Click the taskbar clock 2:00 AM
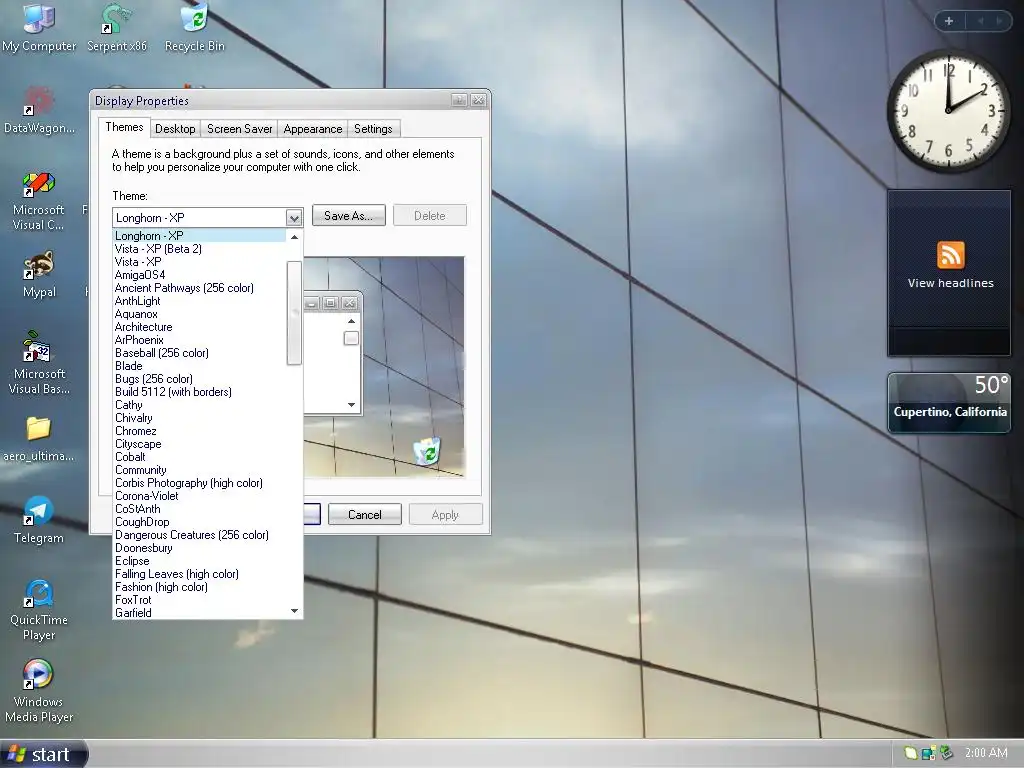This screenshot has height=768, width=1024. click(x=985, y=752)
